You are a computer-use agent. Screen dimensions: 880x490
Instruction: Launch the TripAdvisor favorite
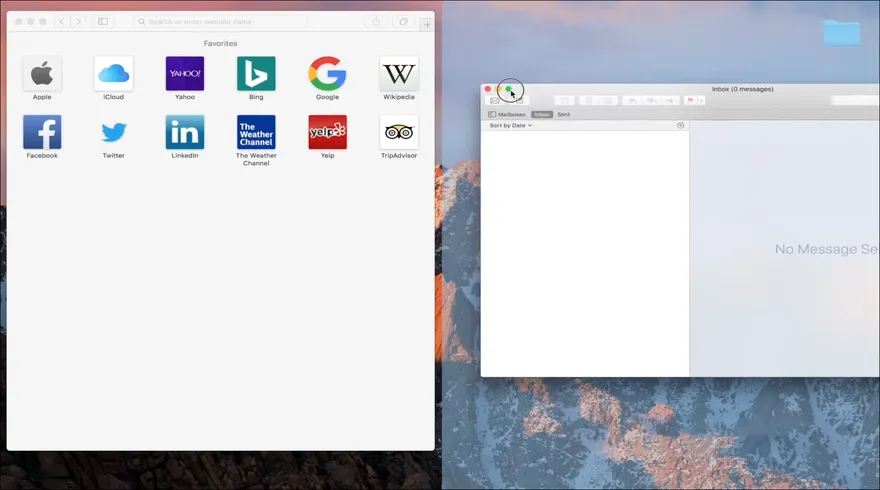pos(399,132)
